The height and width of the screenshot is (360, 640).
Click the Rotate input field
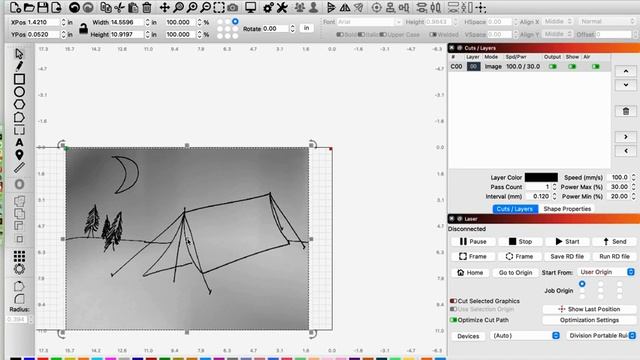pyautogui.click(x=276, y=29)
